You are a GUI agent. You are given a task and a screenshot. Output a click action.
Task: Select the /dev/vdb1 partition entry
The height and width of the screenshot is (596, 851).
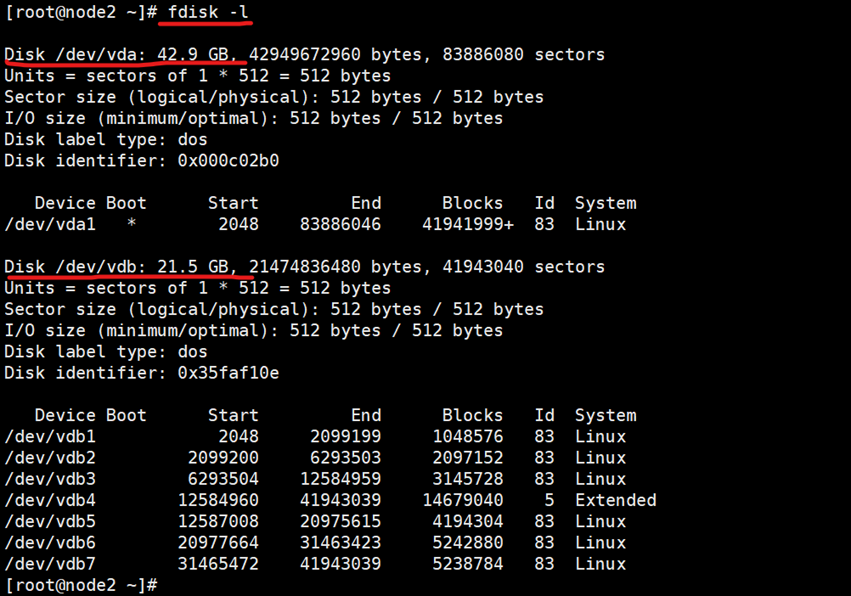click(x=50, y=437)
